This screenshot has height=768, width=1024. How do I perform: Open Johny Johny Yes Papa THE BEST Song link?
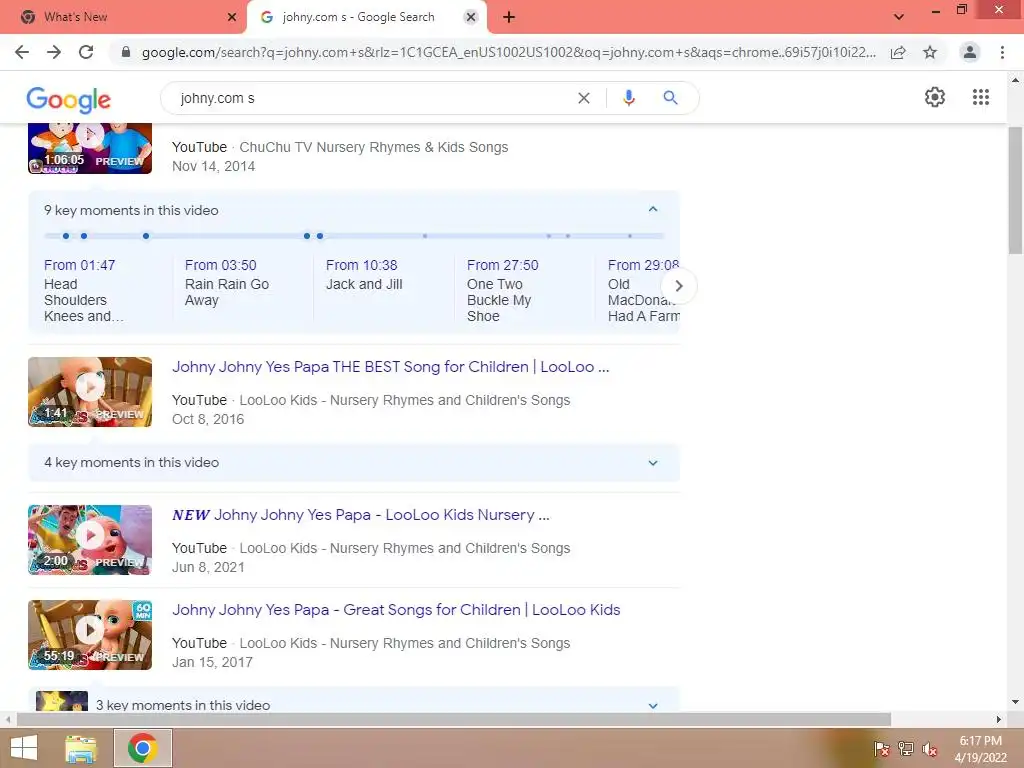(x=391, y=367)
